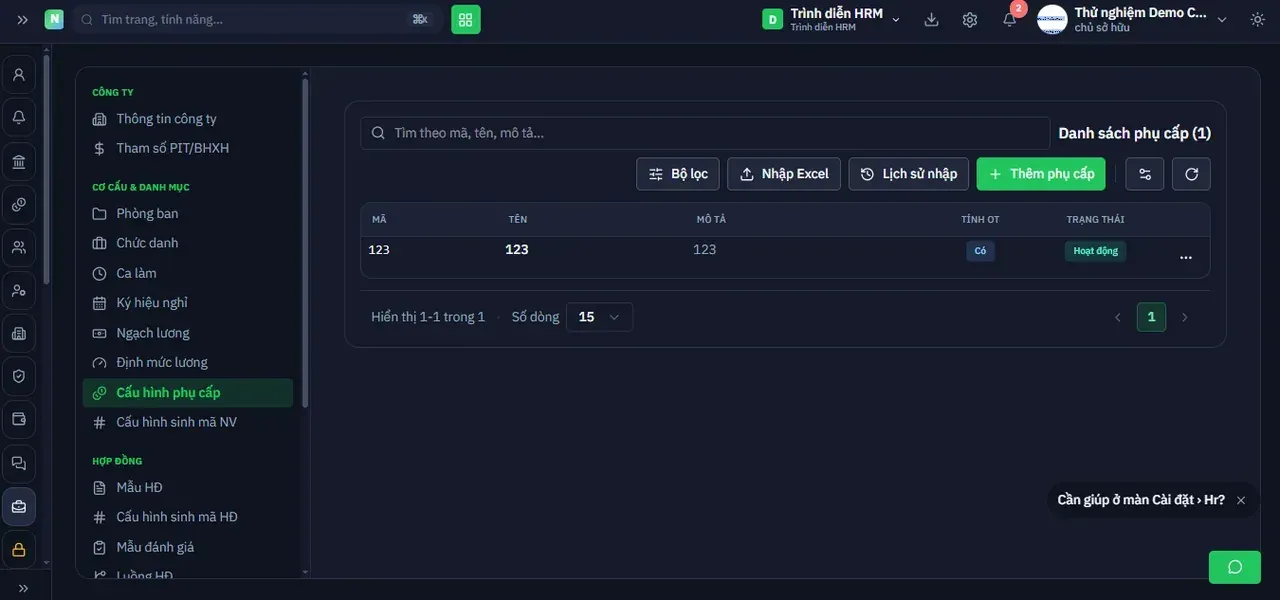Image resolution: width=1280 pixels, height=600 pixels.
Task: Expand the navigation with top-left double chevron
Action: point(22,20)
